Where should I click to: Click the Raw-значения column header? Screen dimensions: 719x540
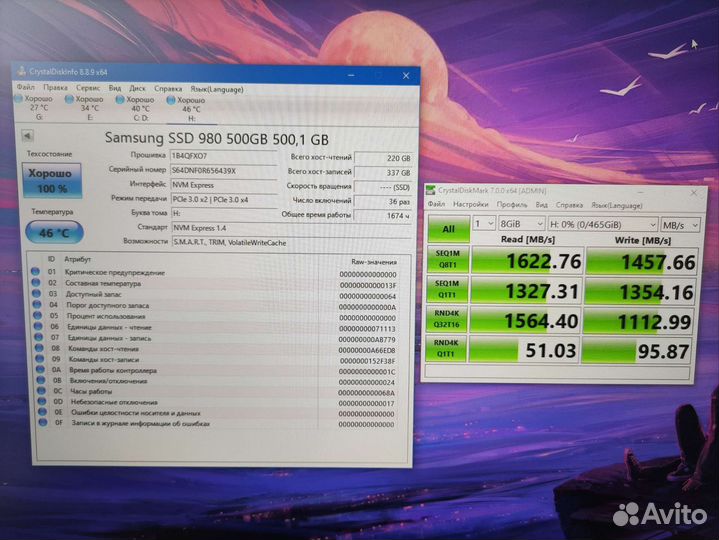374,262
